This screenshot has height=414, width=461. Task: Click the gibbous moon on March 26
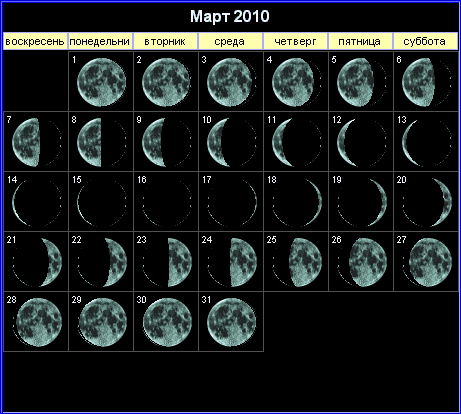[362, 262]
